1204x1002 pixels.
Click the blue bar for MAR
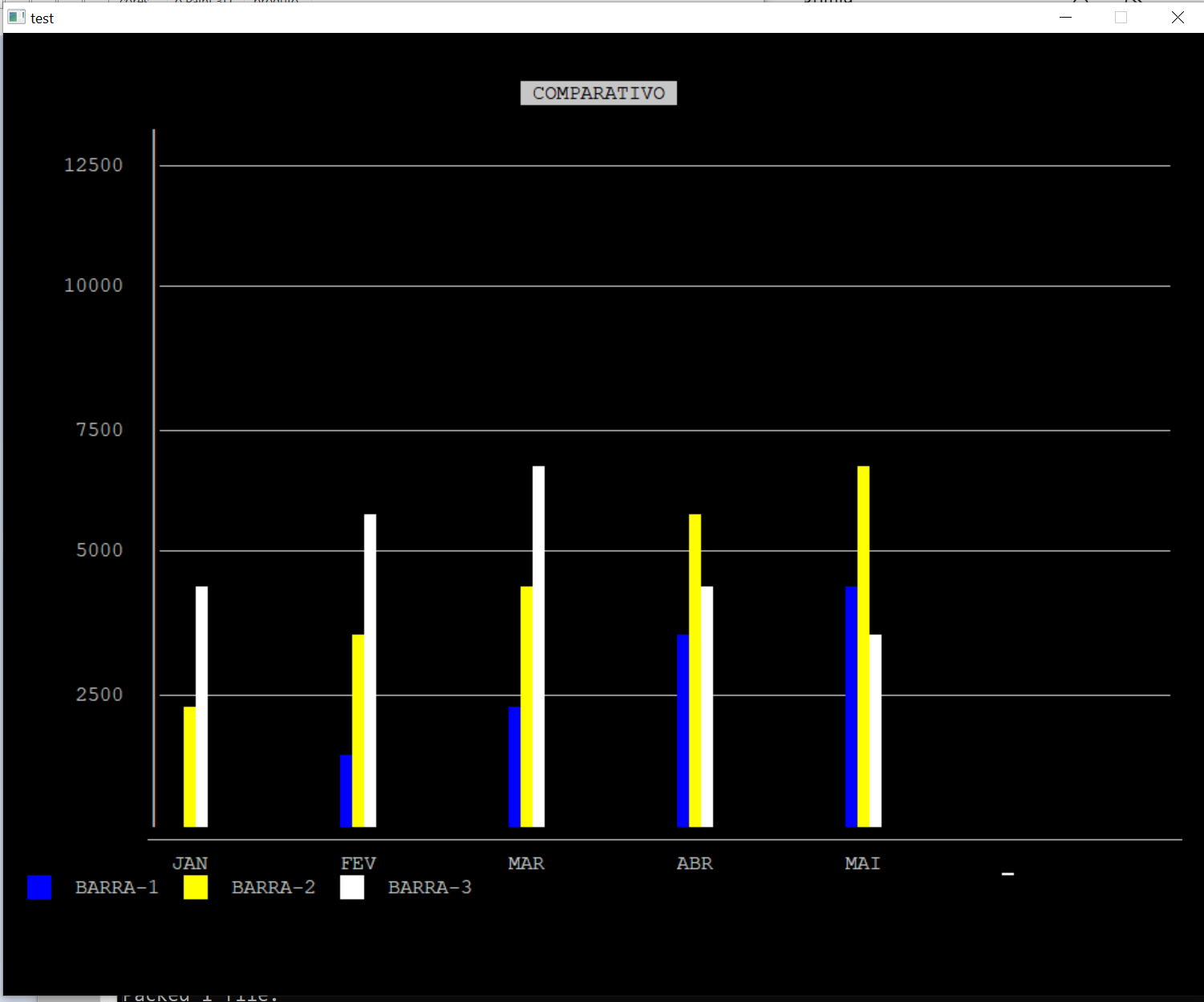click(x=514, y=767)
